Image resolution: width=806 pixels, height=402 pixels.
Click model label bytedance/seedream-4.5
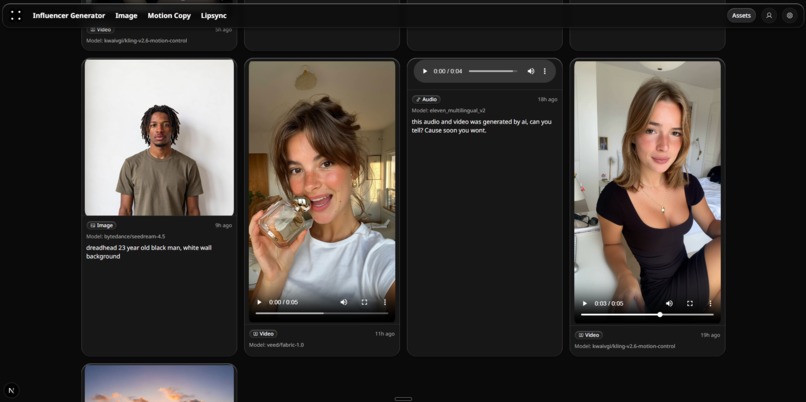(x=126, y=236)
